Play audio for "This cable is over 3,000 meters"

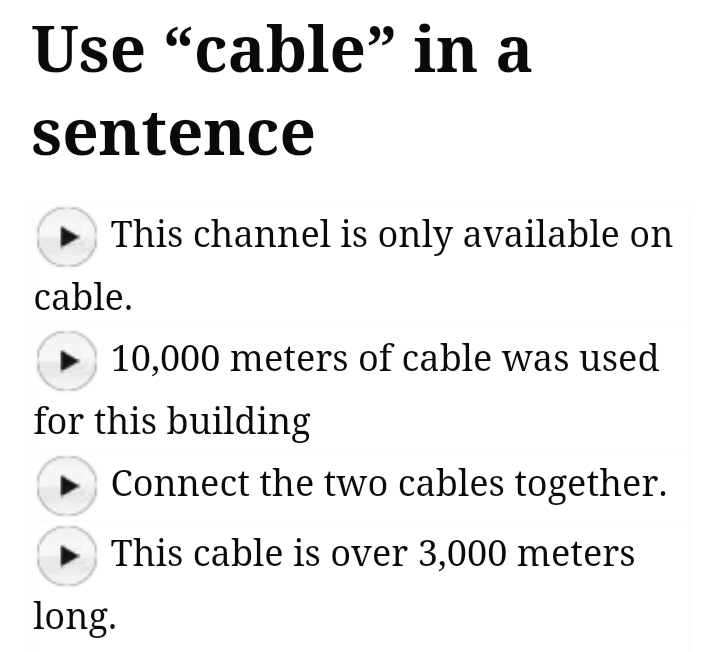pyautogui.click(x=66, y=555)
